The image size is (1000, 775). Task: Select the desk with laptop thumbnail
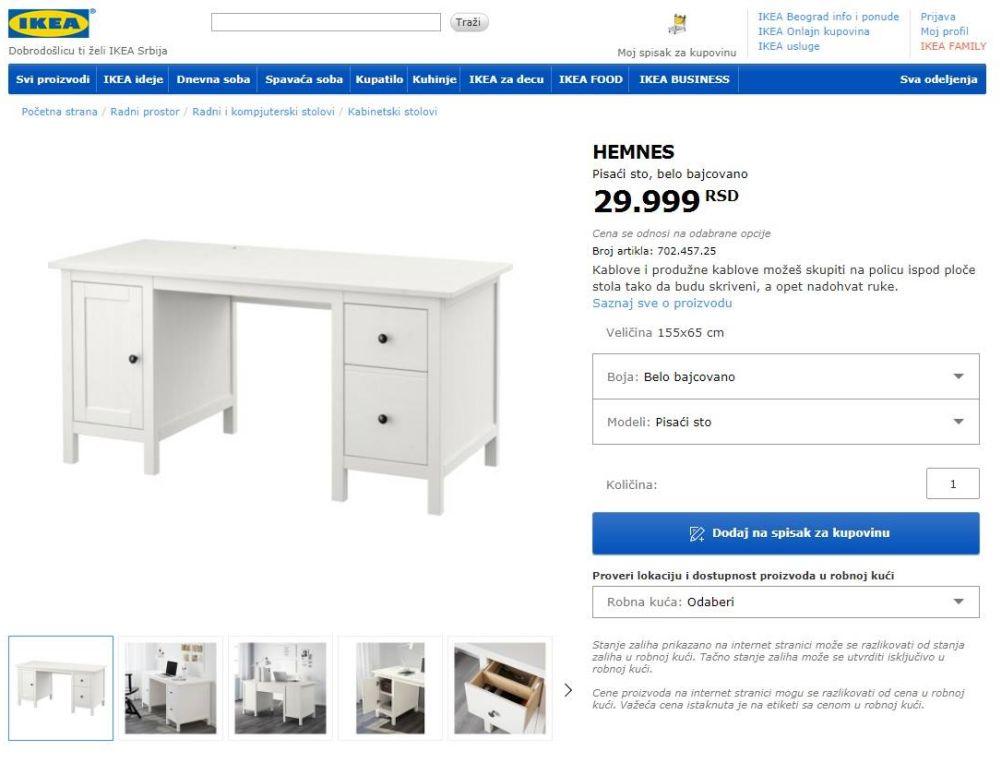(170, 688)
